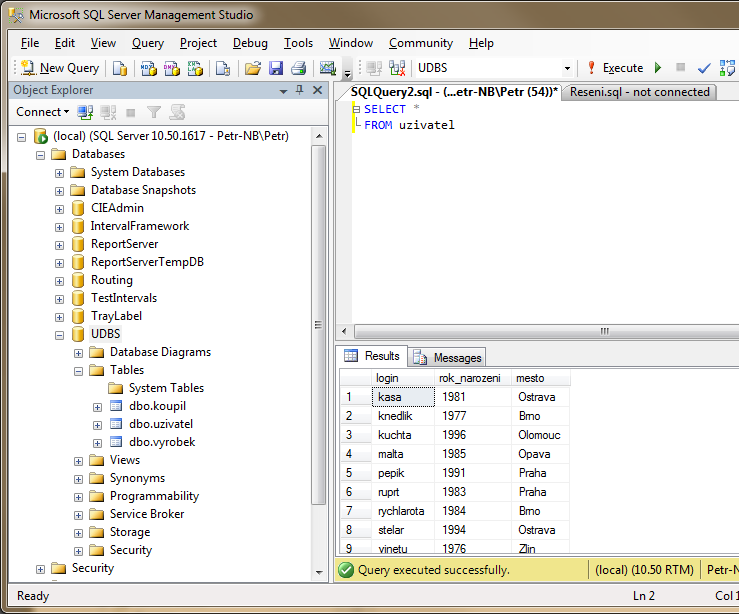Select the dbo.vyrobek table
Viewport: 739px width, 614px height.
pyautogui.click(x=162, y=442)
